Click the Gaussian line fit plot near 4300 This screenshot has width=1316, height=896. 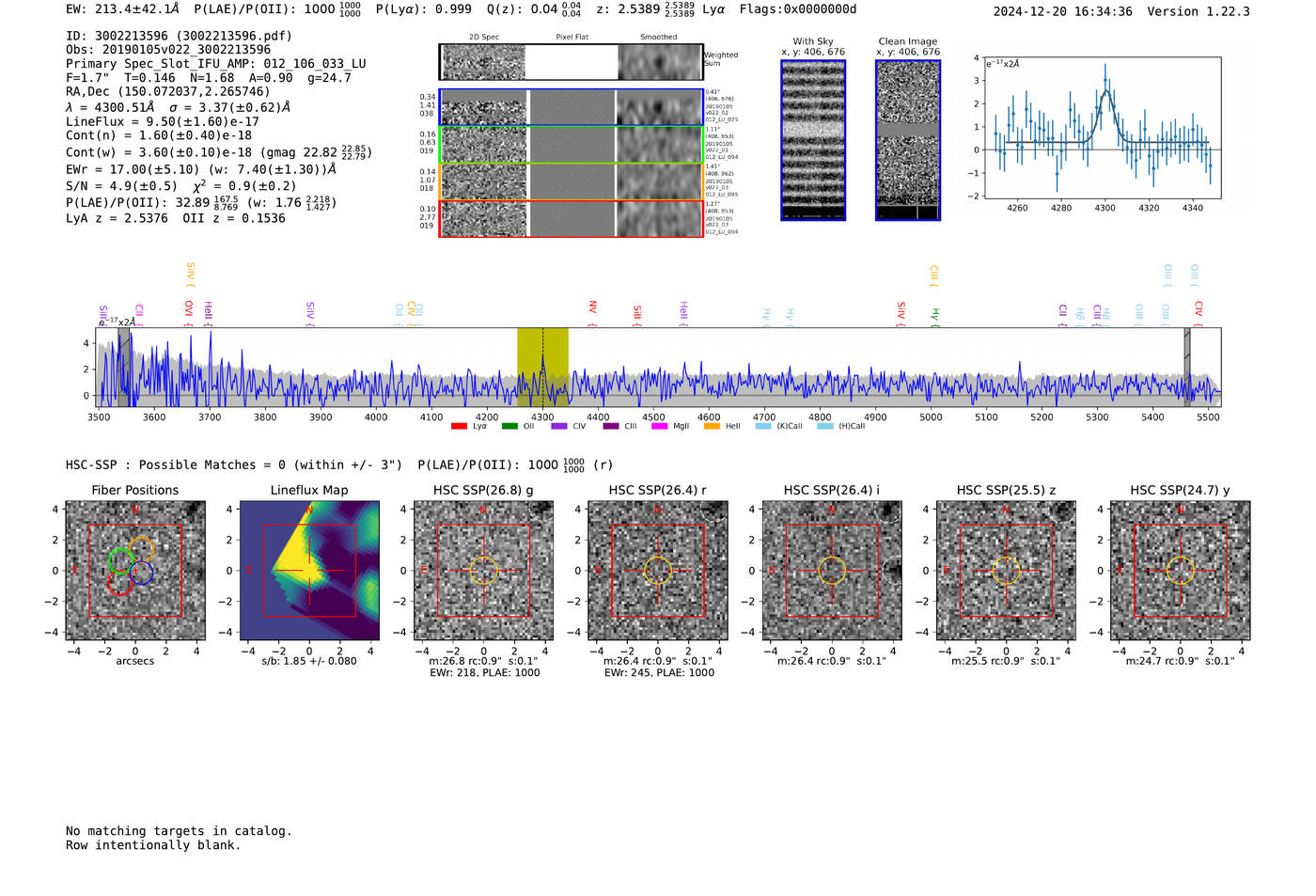[x=1102, y=128]
